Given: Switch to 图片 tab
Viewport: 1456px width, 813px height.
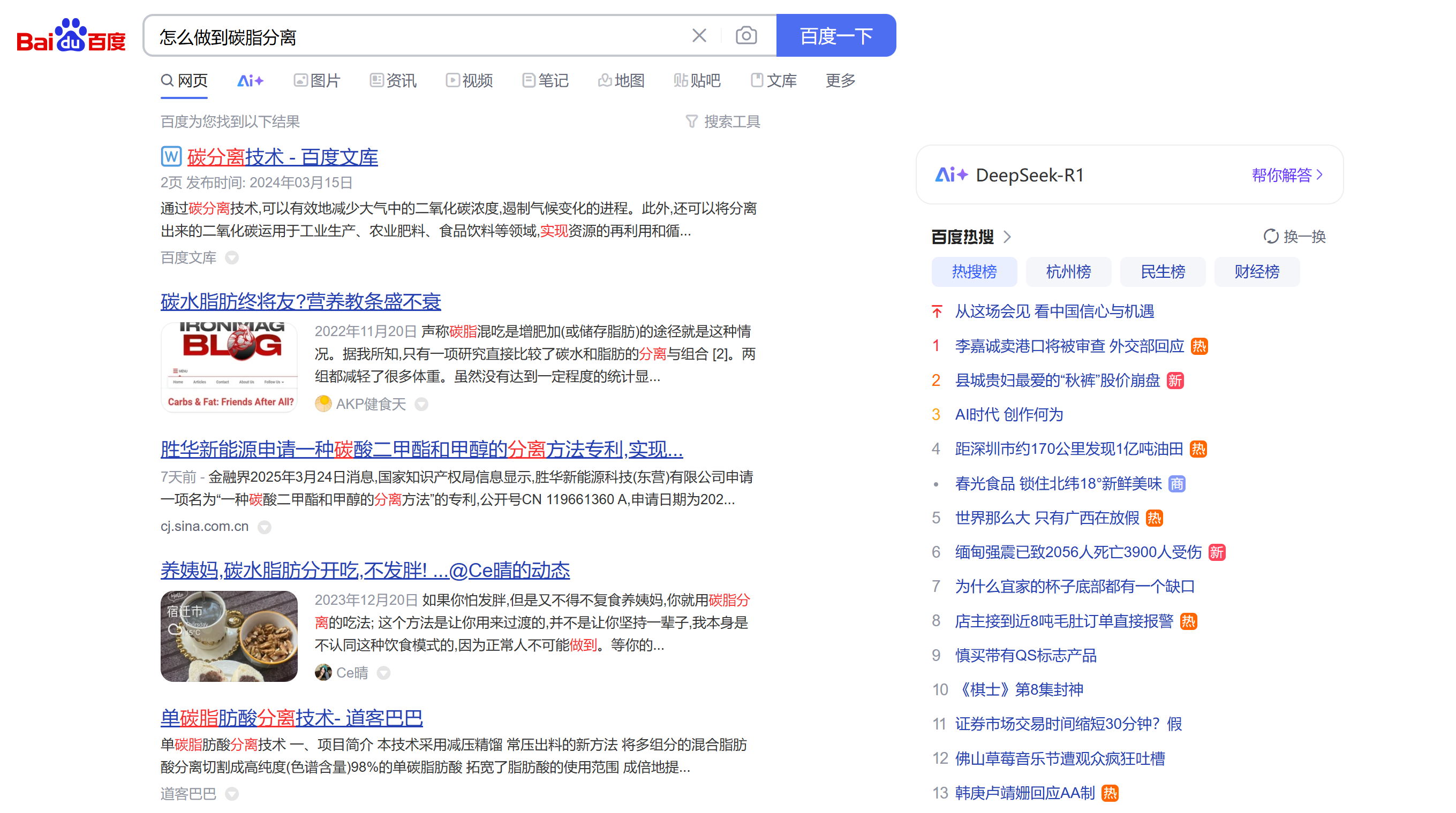Looking at the screenshot, I should 317,81.
